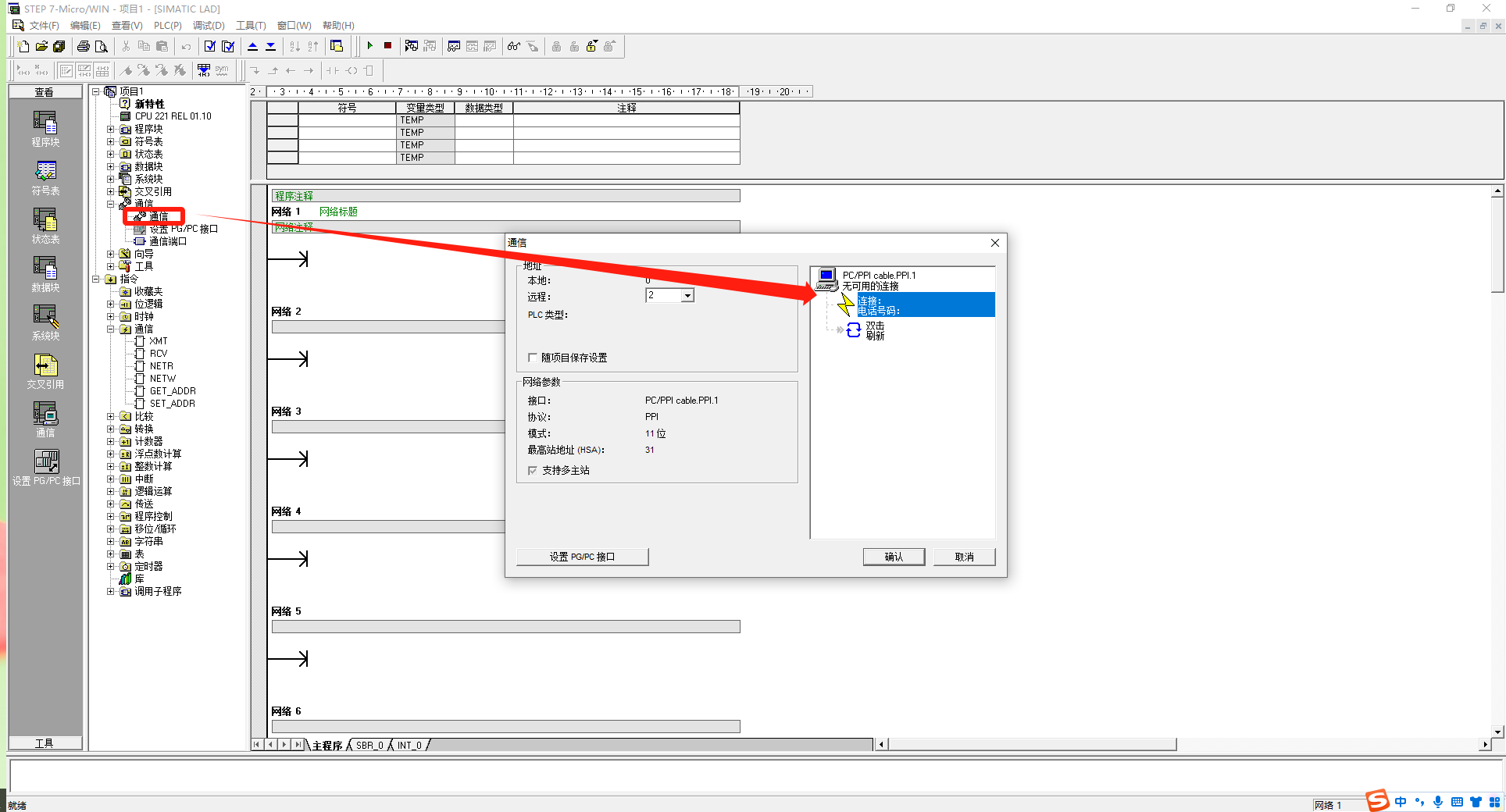The width and height of the screenshot is (1506, 812).
Task: Click the Compile All icon
Action: [228, 47]
